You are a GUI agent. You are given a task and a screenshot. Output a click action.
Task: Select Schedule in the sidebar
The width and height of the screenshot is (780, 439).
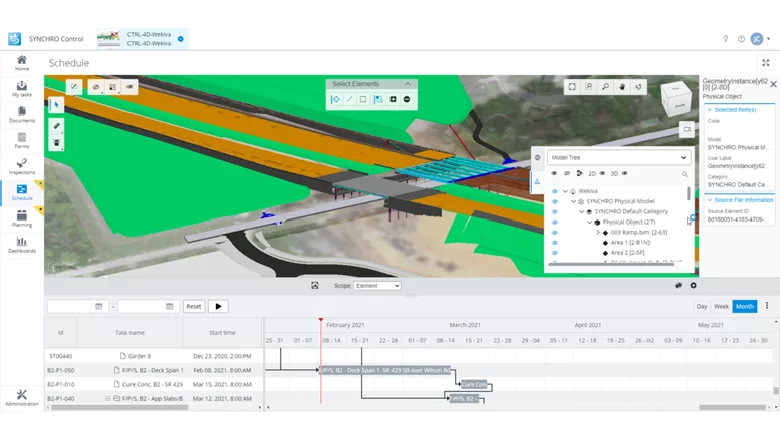(21, 192)
